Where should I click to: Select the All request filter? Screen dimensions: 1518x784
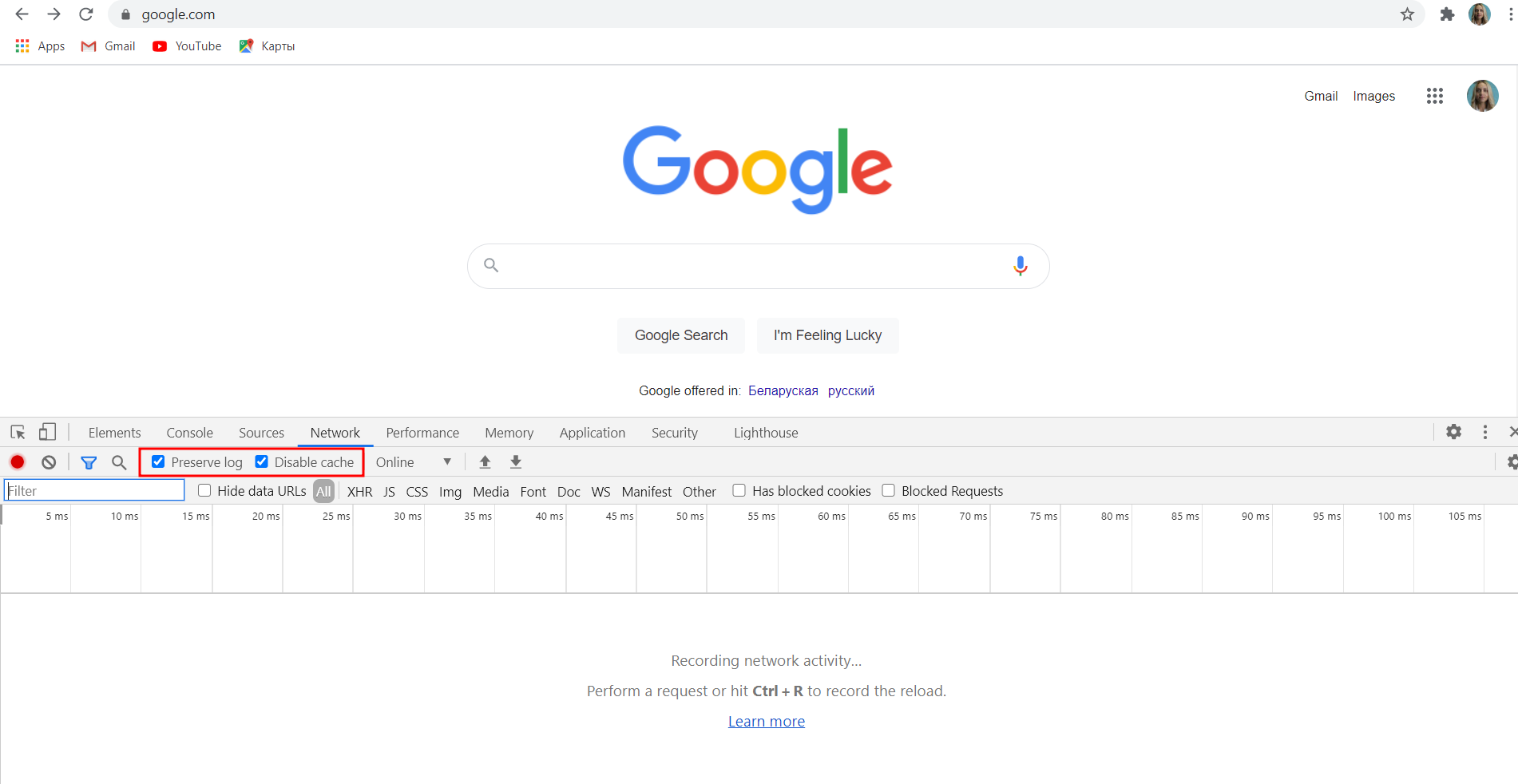323,491
